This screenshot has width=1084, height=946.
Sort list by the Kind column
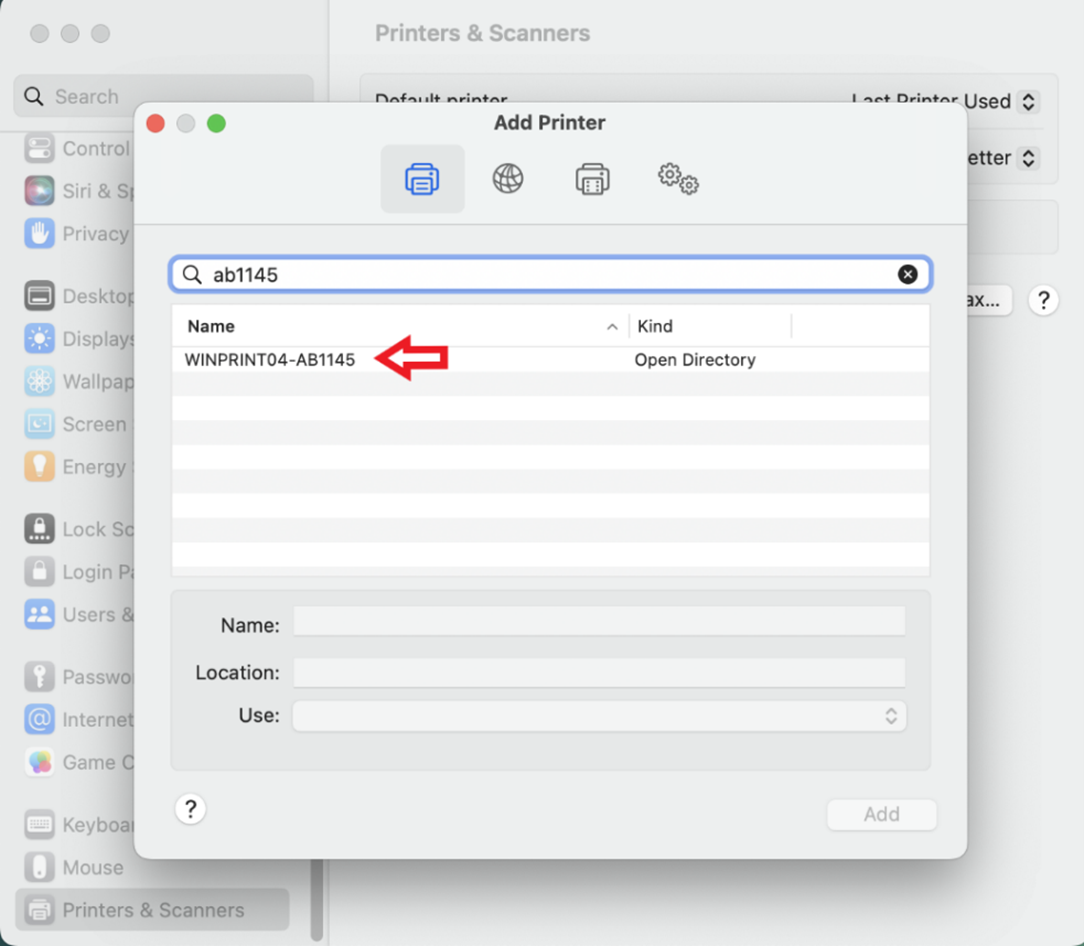click(x=708, y=326)
